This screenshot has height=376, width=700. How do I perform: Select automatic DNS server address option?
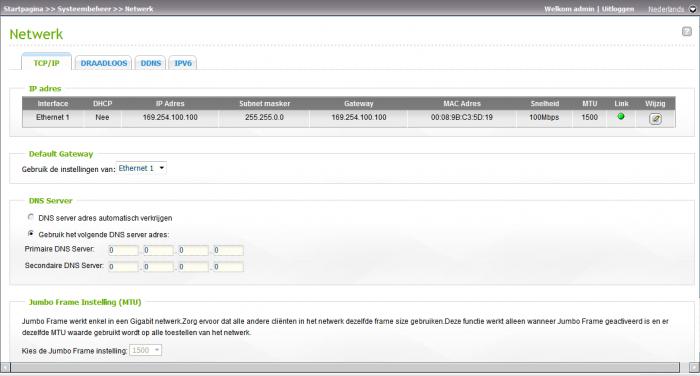(31, 217)
